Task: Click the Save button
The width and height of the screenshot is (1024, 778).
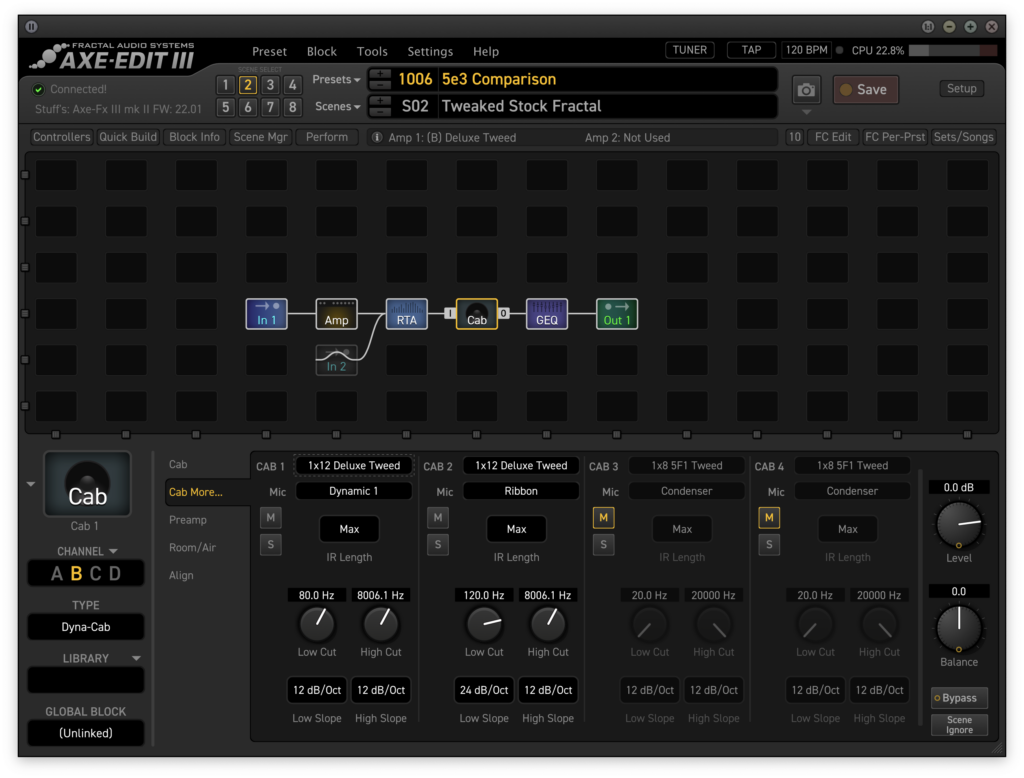Action: [x=865, y=89]
